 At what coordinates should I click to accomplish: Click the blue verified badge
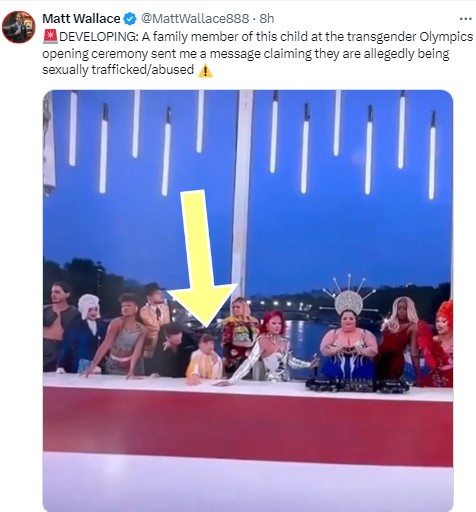pyautogui.click(x=130, y=19)
